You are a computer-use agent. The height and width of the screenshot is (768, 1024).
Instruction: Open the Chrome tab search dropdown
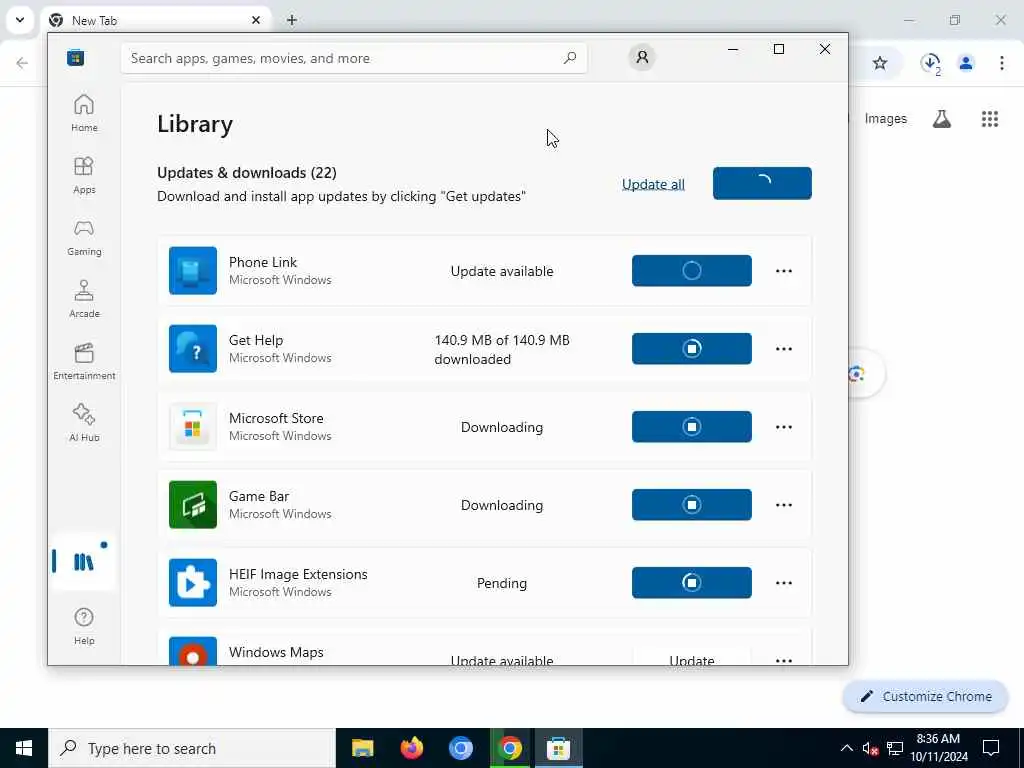[20, 20]
